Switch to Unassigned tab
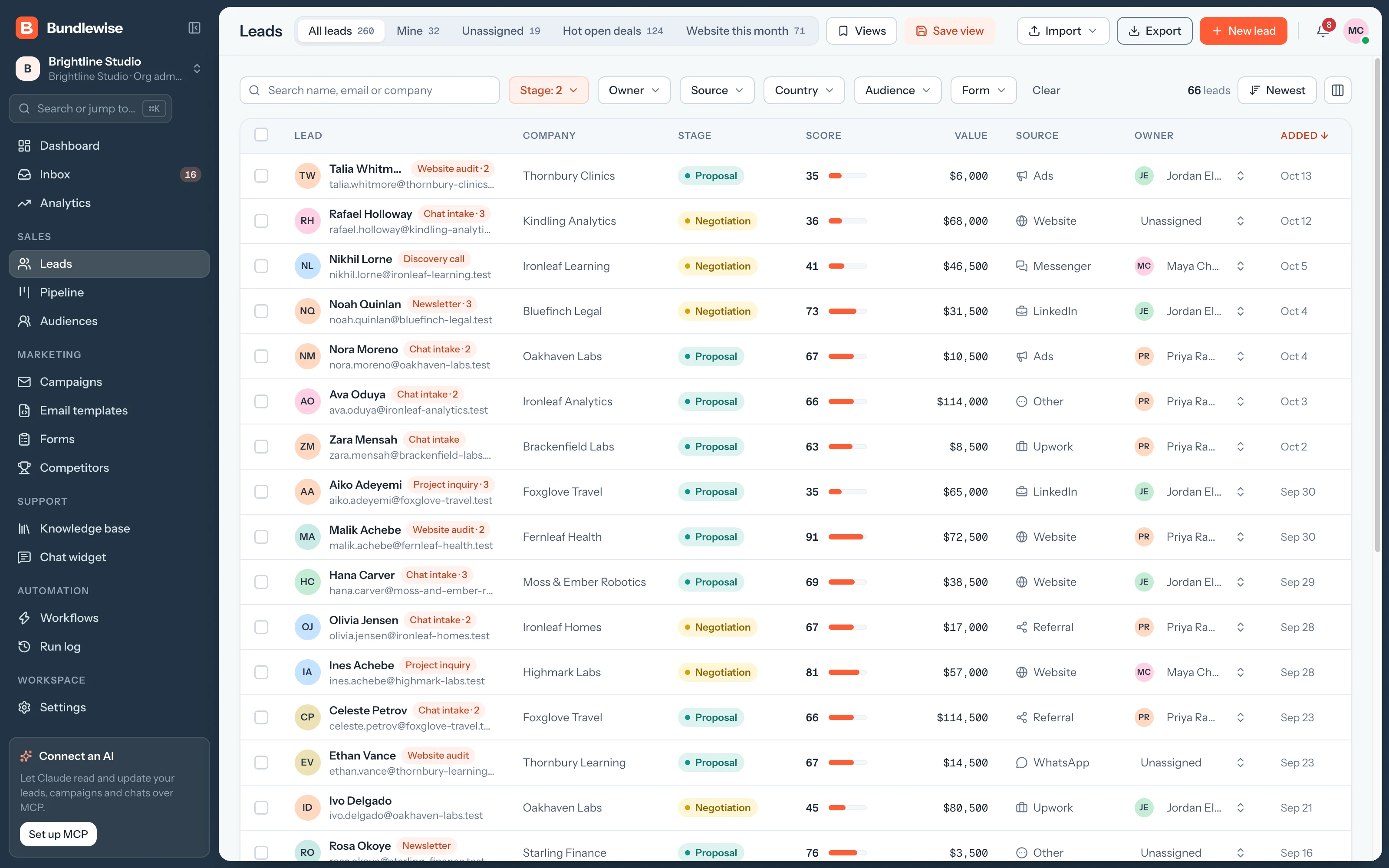The width and height of the screenshot is (1389, 868). click(x=500, y=31)
